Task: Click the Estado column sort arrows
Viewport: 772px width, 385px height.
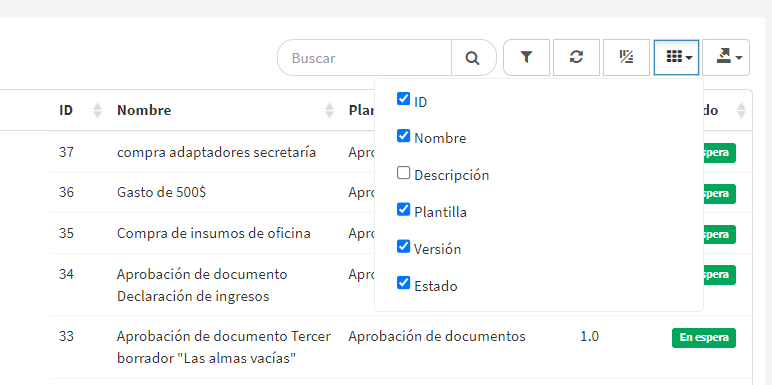Action: tap(741, 110)
